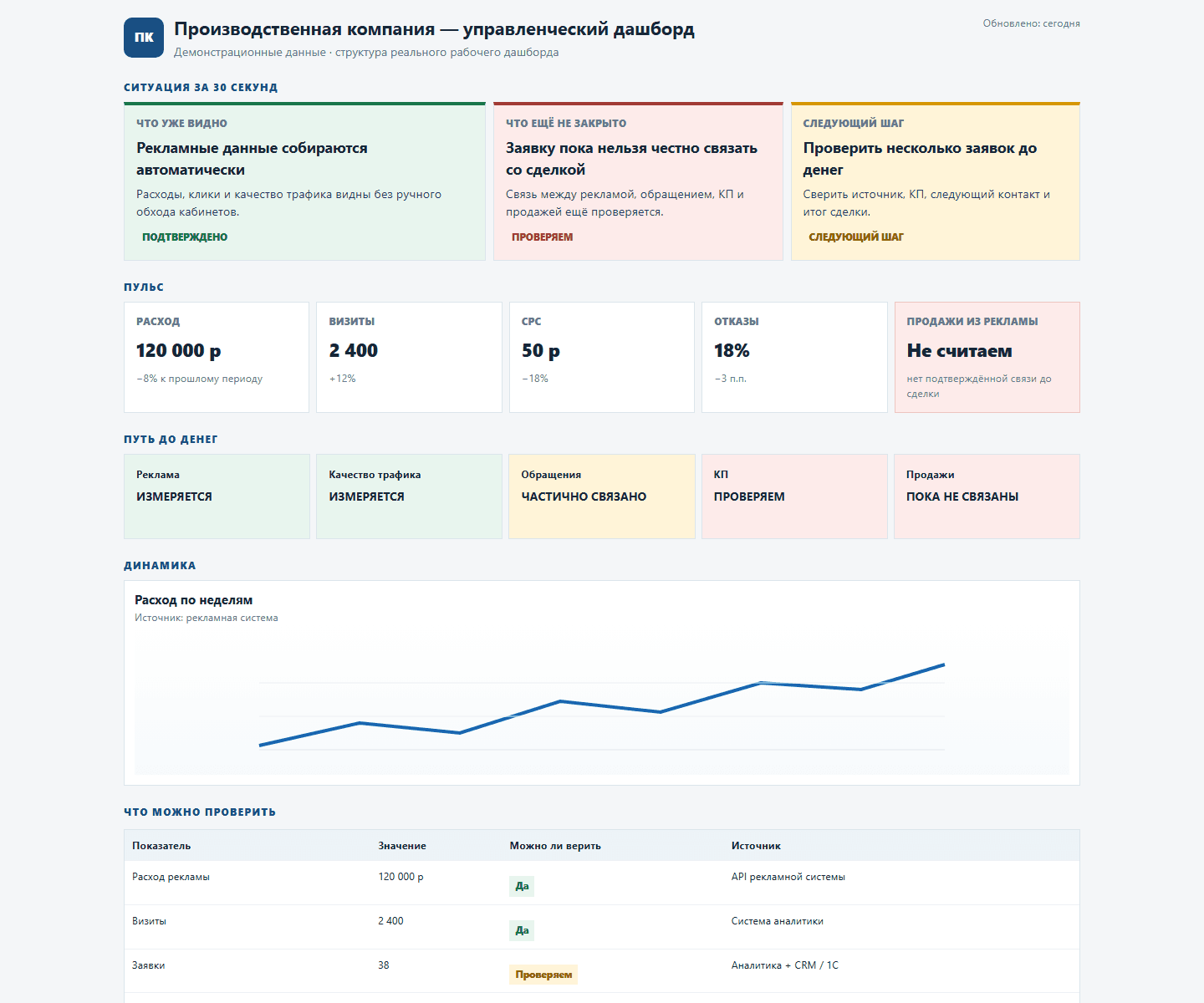Click 'Система аналитики' source cell

click(x=778, y=921)
